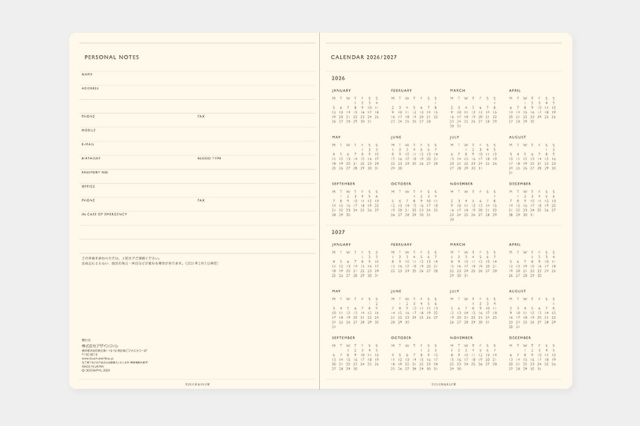The image size is (640, 426).
Task: Select the 2026 year heading
Action: 338,77
